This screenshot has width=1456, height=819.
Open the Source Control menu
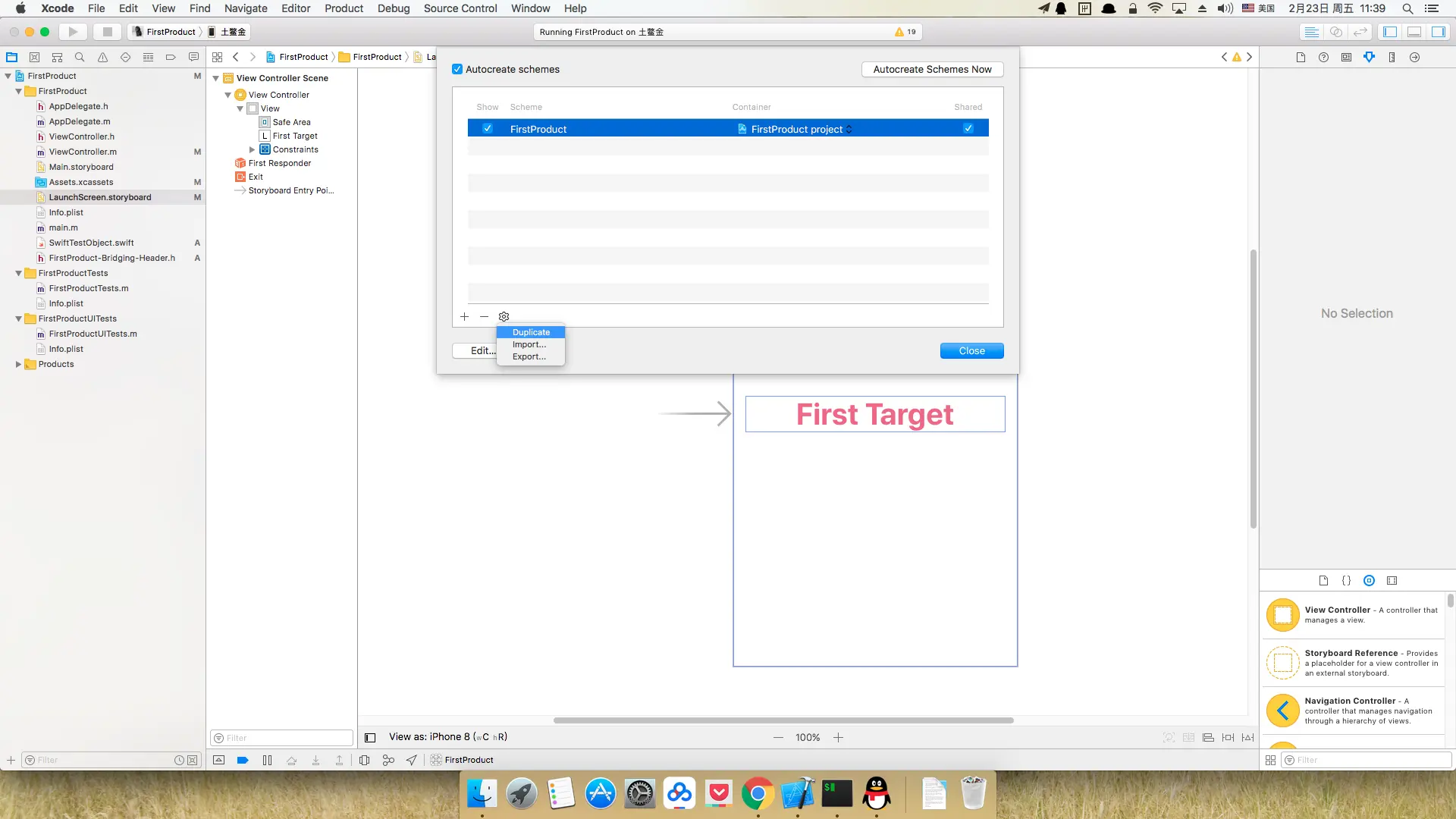[460, 8]
